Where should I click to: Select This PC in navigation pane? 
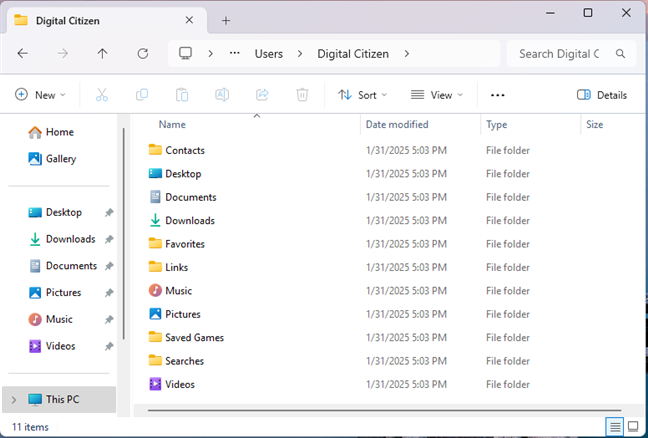point(59,400)
